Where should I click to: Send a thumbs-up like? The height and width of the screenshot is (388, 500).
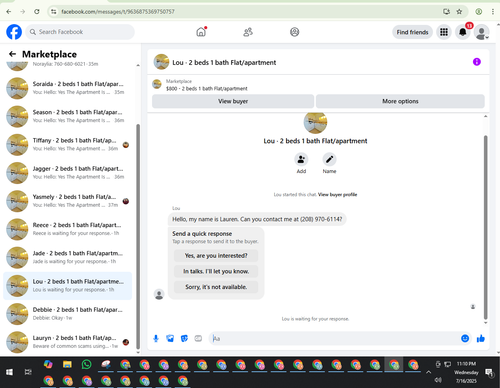[x=481, y=339]
